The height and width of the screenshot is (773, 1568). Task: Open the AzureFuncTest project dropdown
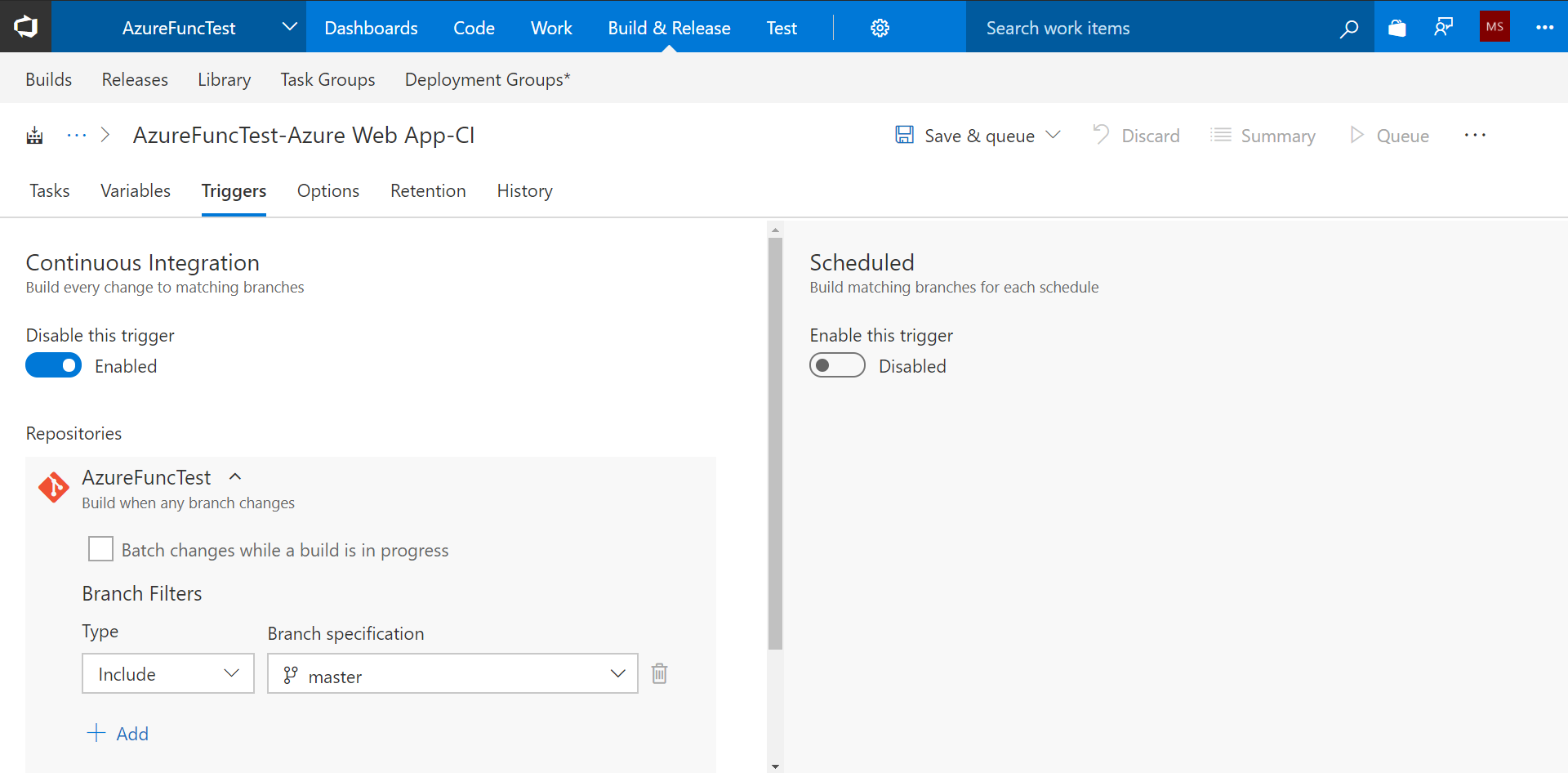180,27
